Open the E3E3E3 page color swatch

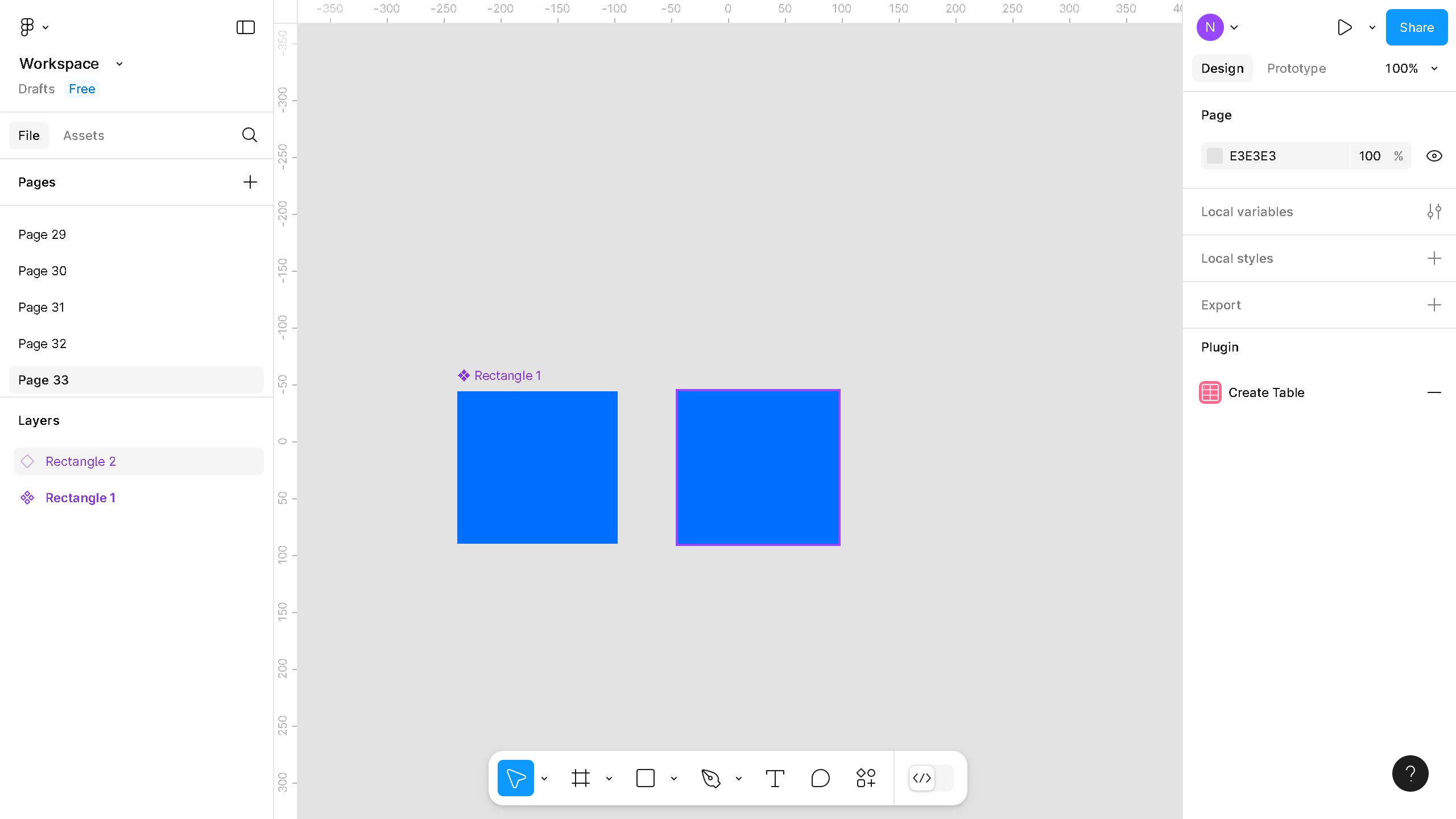click(x=1215, y=155)
